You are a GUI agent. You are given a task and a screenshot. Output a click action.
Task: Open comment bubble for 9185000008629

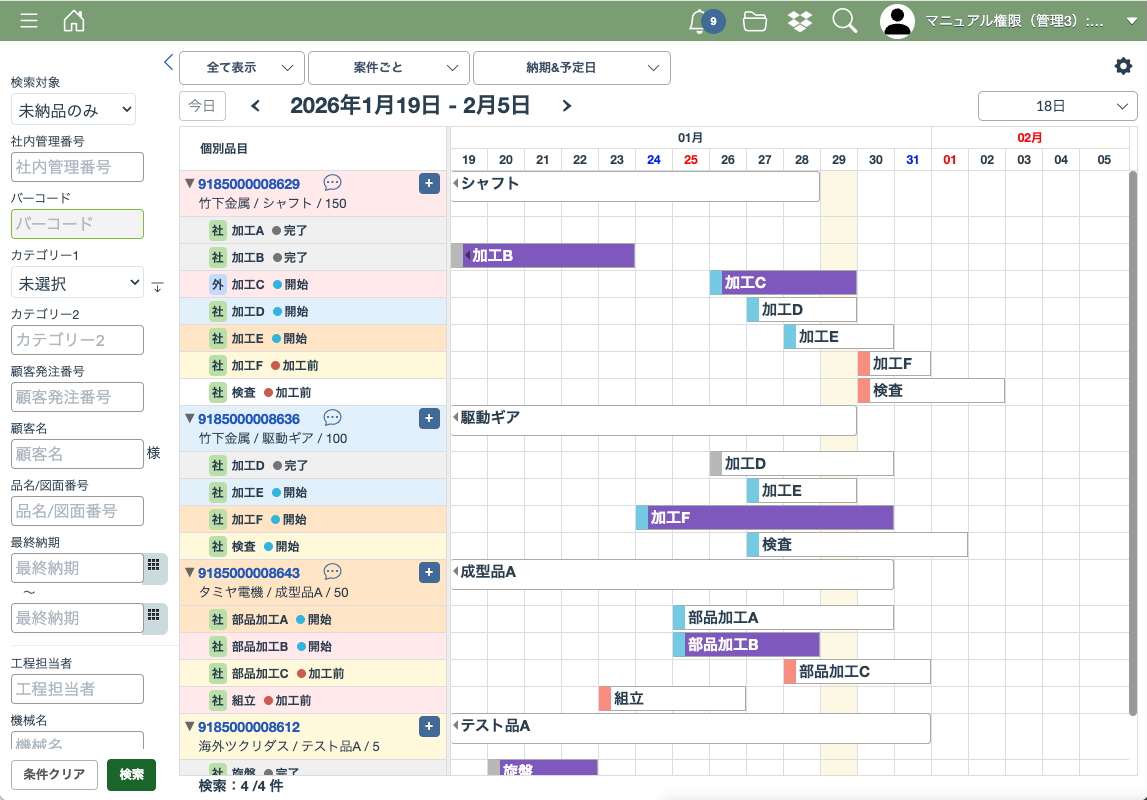click(x=333, y=183)
